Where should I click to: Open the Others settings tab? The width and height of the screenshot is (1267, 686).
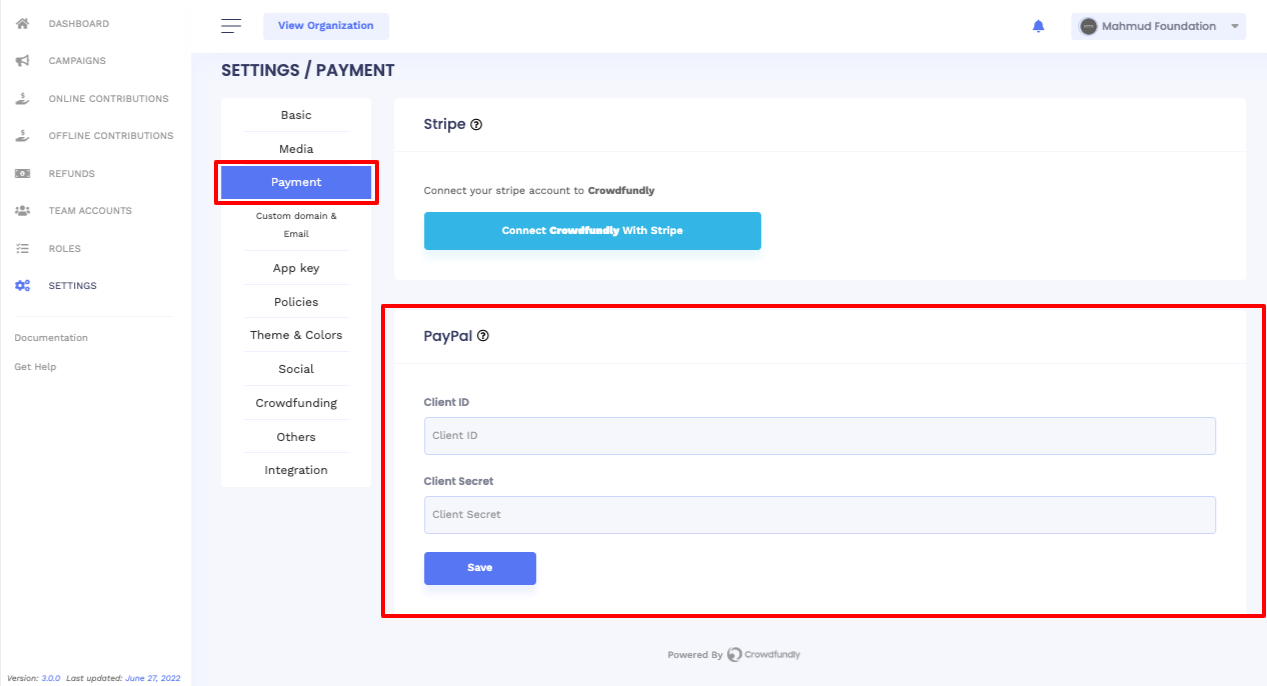pyautogui.click(x=296, y=437)
